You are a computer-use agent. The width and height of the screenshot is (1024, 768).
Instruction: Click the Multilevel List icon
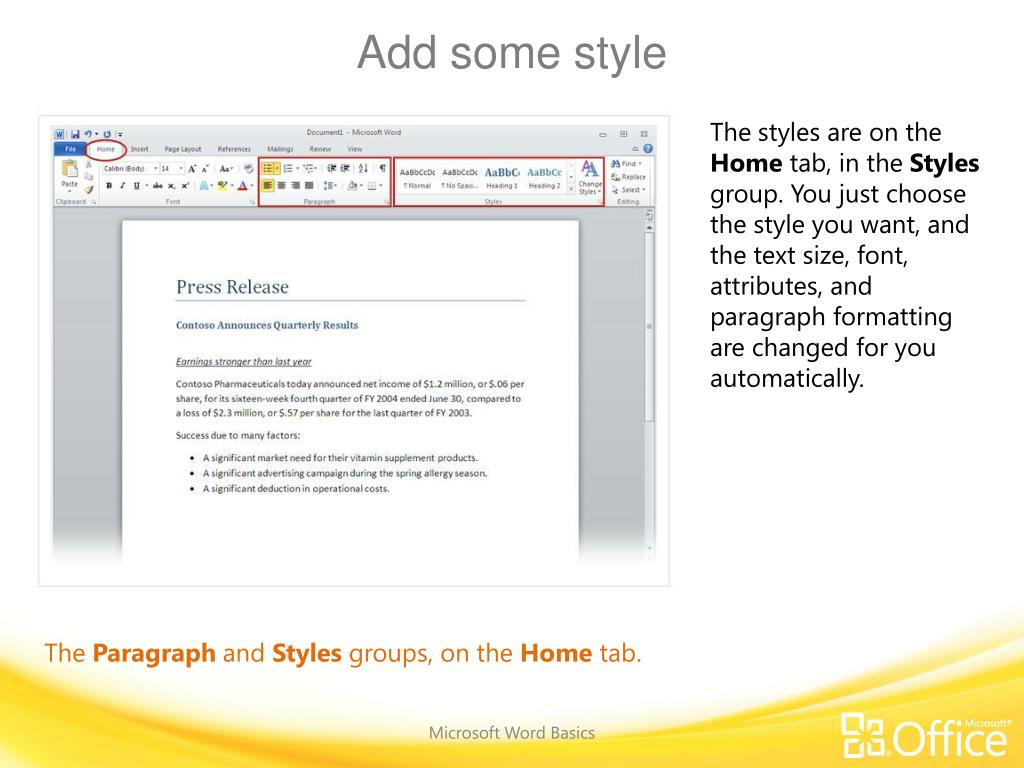tap(308, 168)
